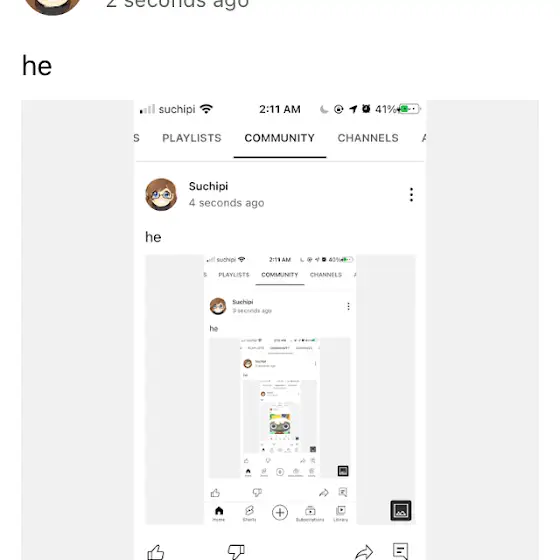The width and height of the screenshot is (560, 560).
Task: Open Subscriptions in nested bottom bar
Action: 310,514
